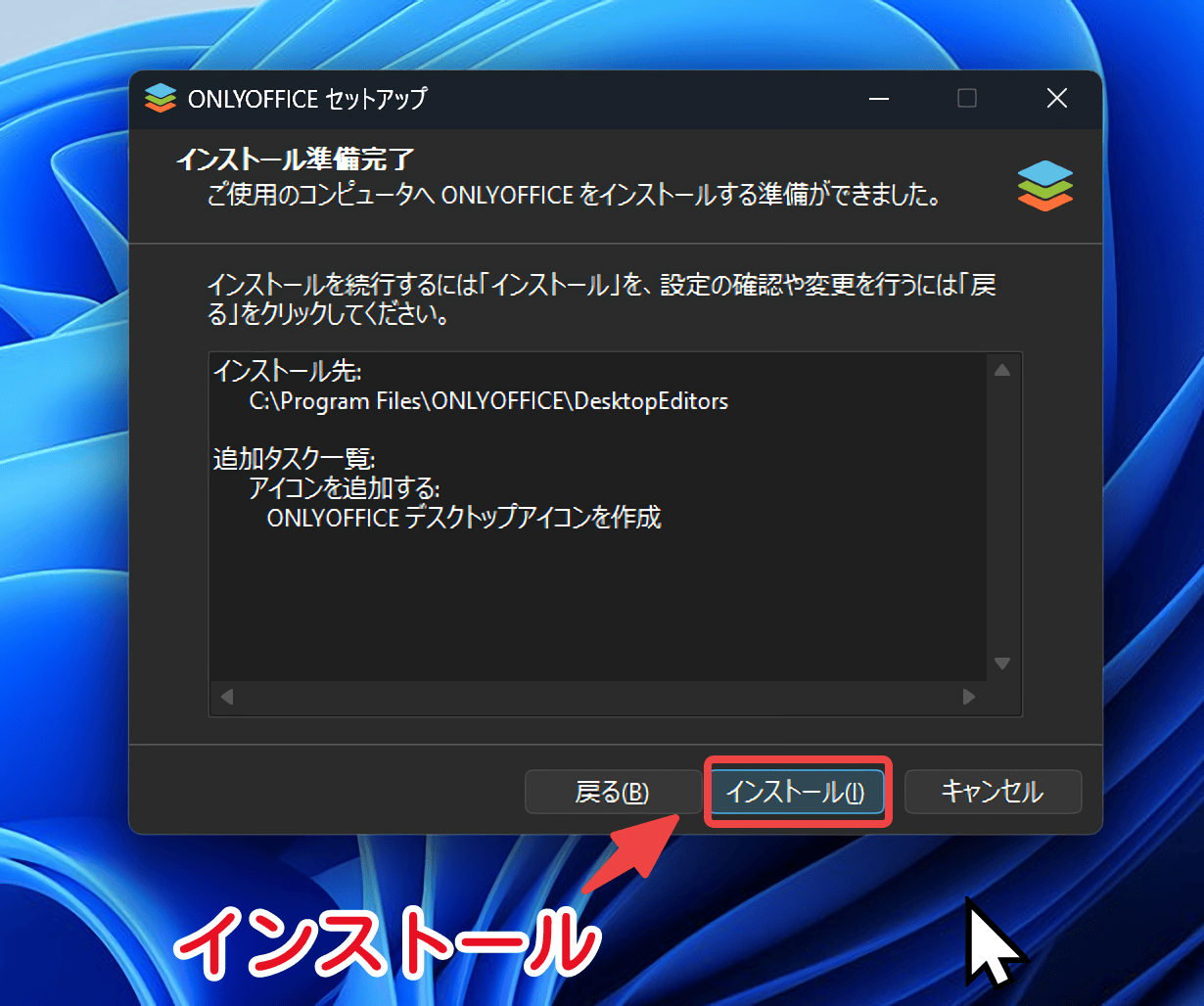Click the 追加タスク一覧: line
The image size is (1204, 1006).
click(x=295, y=458)
